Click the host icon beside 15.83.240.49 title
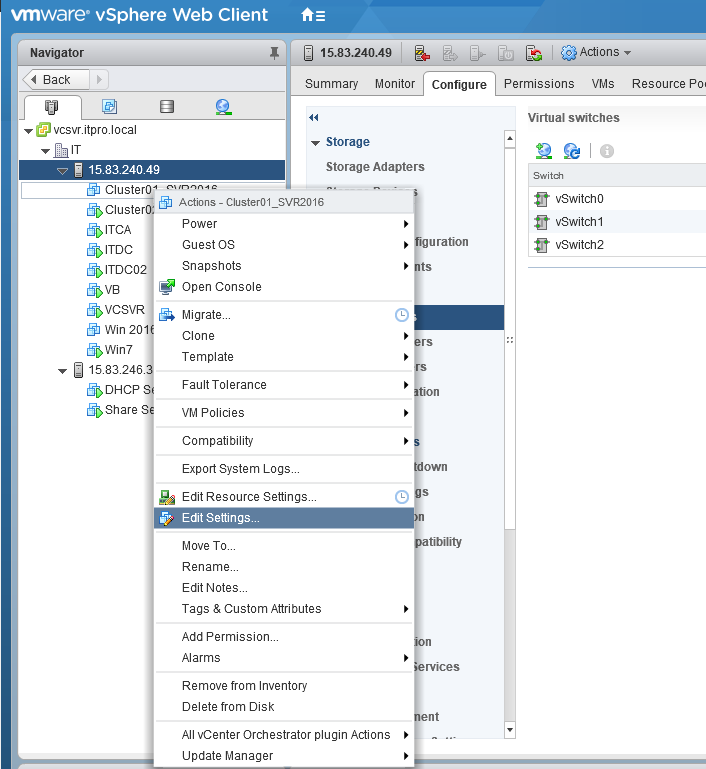 click(308, 52)
